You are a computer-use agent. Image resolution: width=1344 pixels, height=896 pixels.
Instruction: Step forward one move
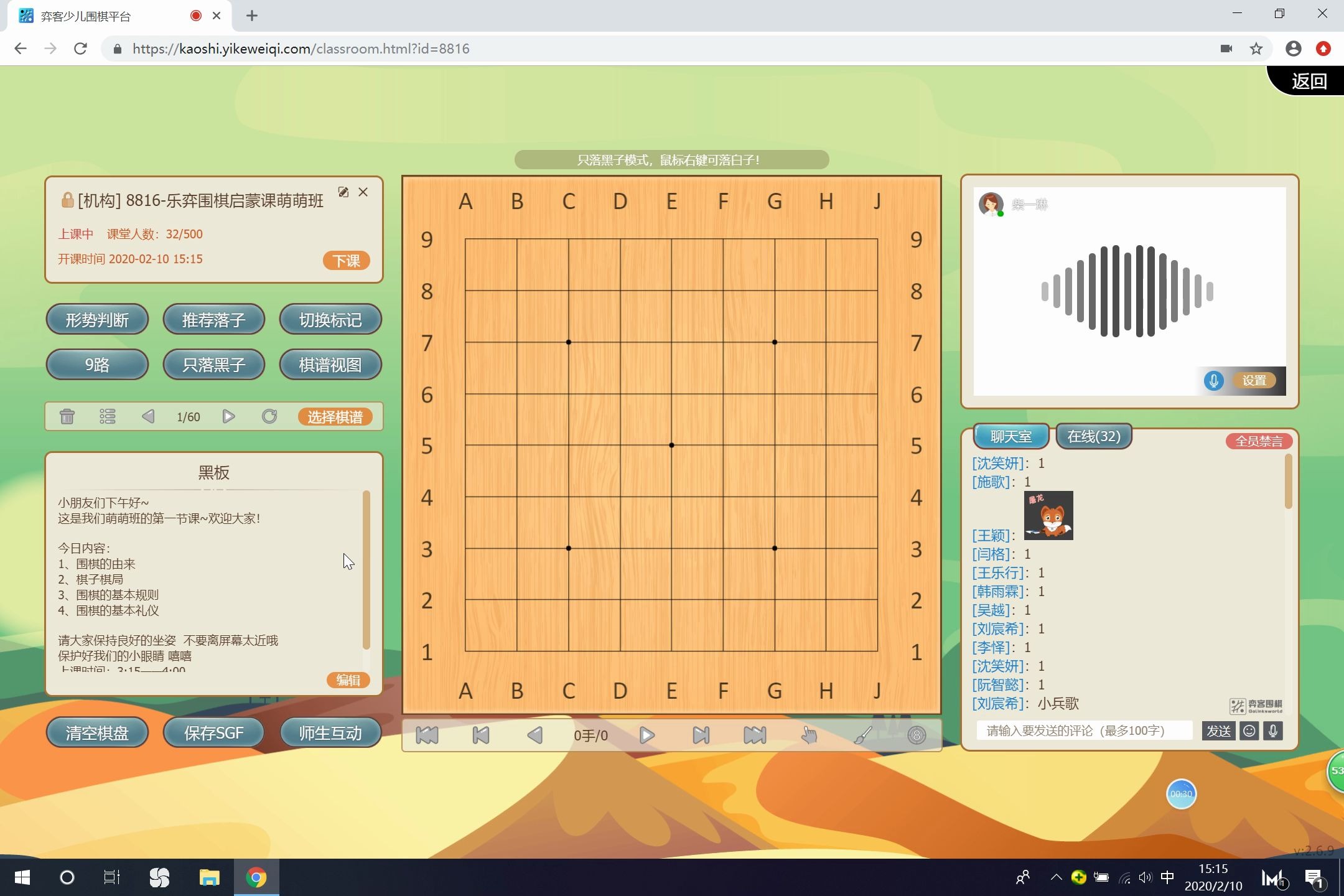647,735
